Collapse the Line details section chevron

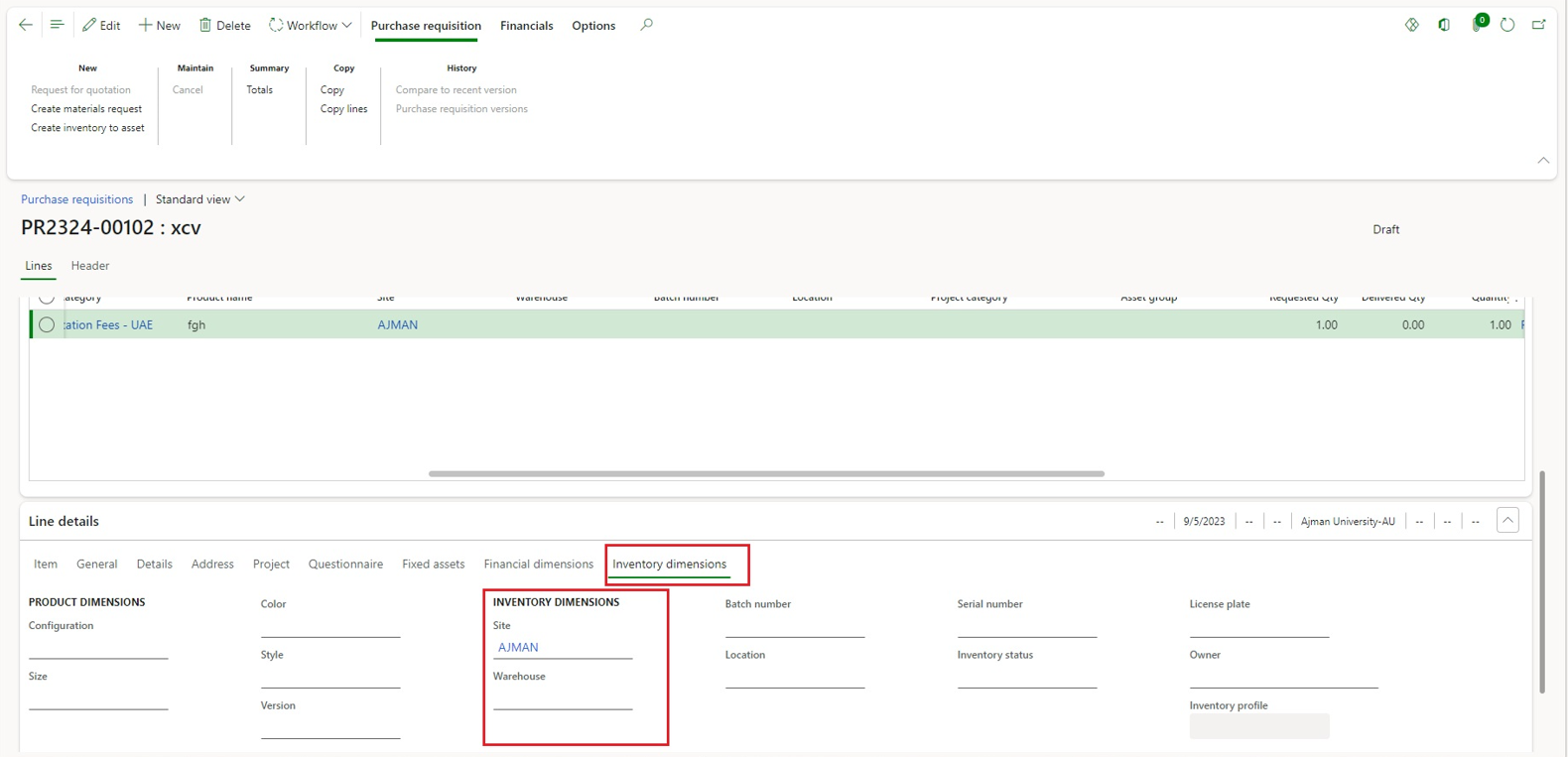(1507, 521)
